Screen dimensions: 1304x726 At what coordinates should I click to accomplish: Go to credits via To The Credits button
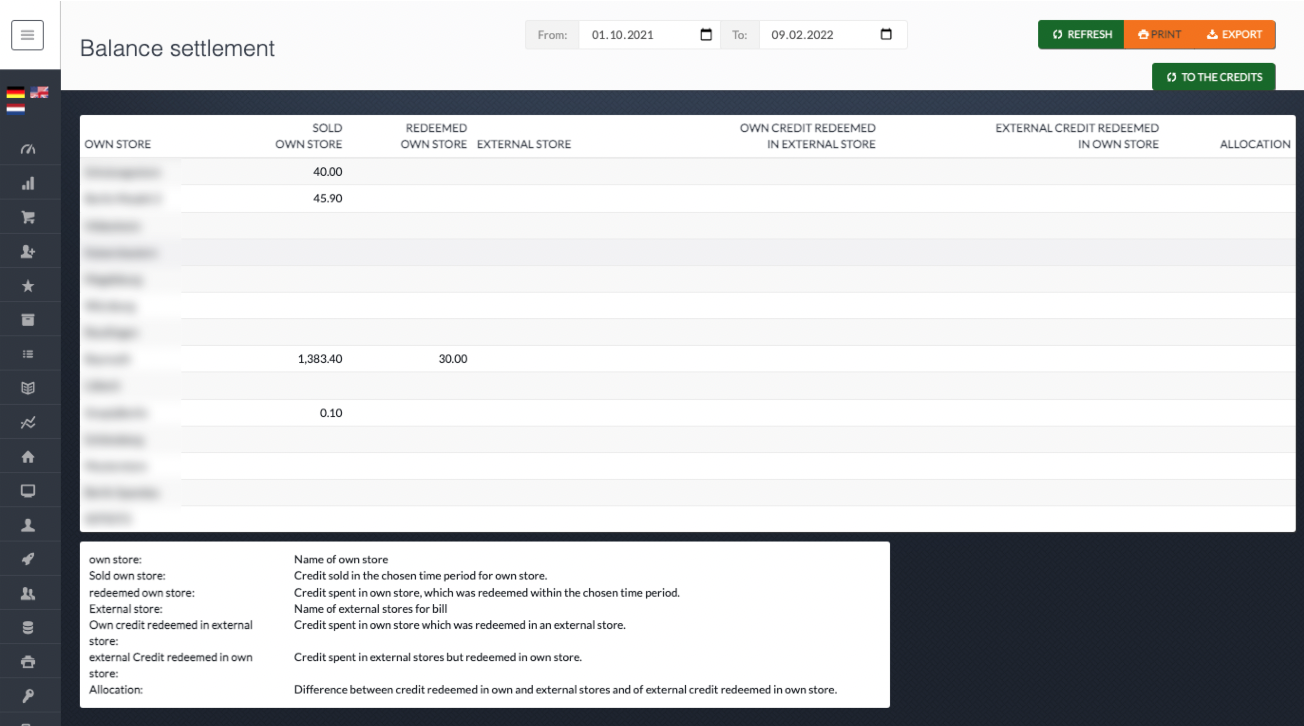coord(1213,77)
